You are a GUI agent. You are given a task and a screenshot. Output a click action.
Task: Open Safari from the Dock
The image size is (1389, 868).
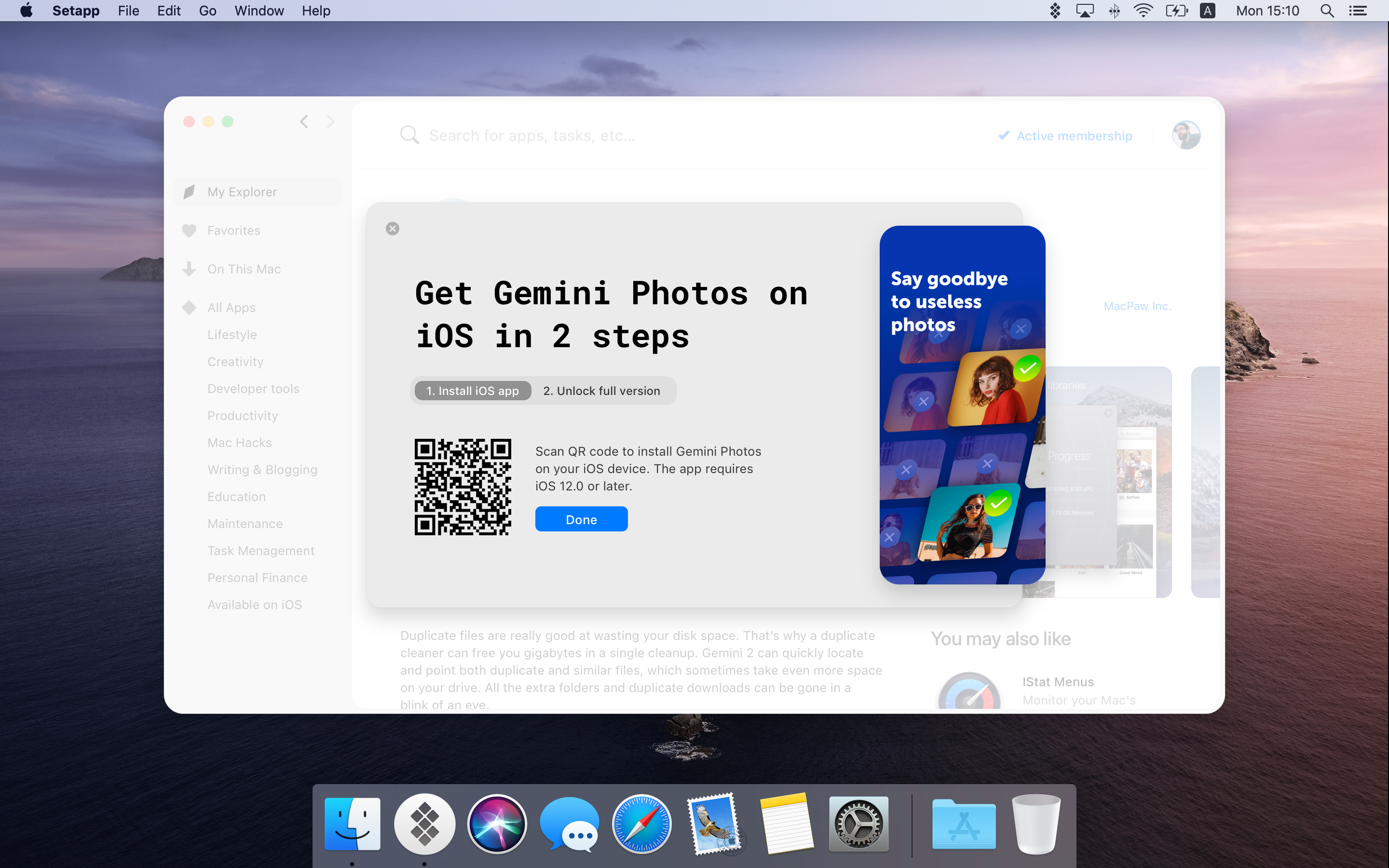click(641, 824)
